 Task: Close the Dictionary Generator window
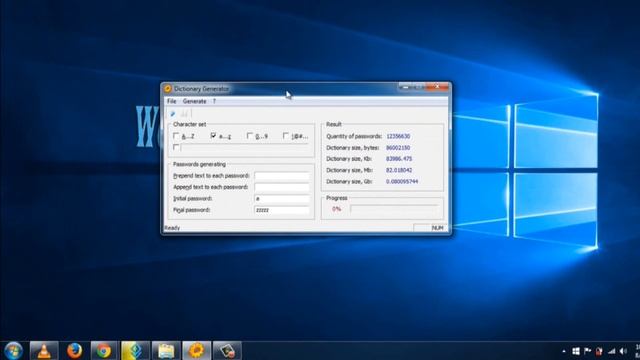(437, 87)
